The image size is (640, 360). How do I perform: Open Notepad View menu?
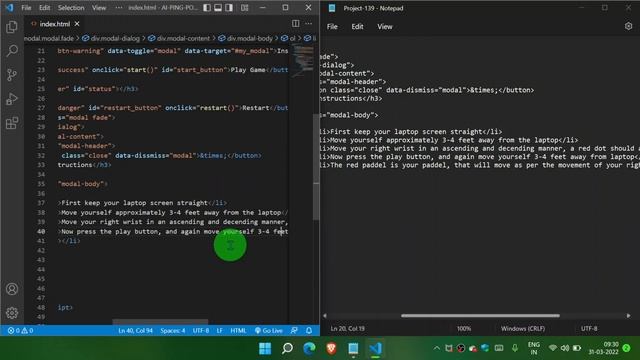(x=384, y=27)
